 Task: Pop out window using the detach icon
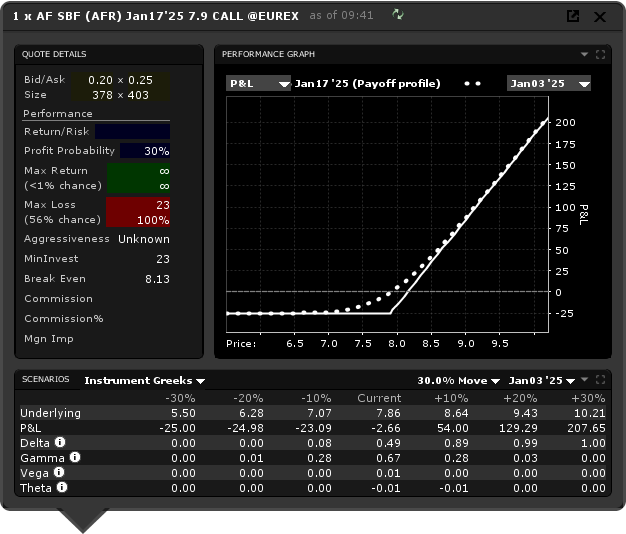click(573, 16)
